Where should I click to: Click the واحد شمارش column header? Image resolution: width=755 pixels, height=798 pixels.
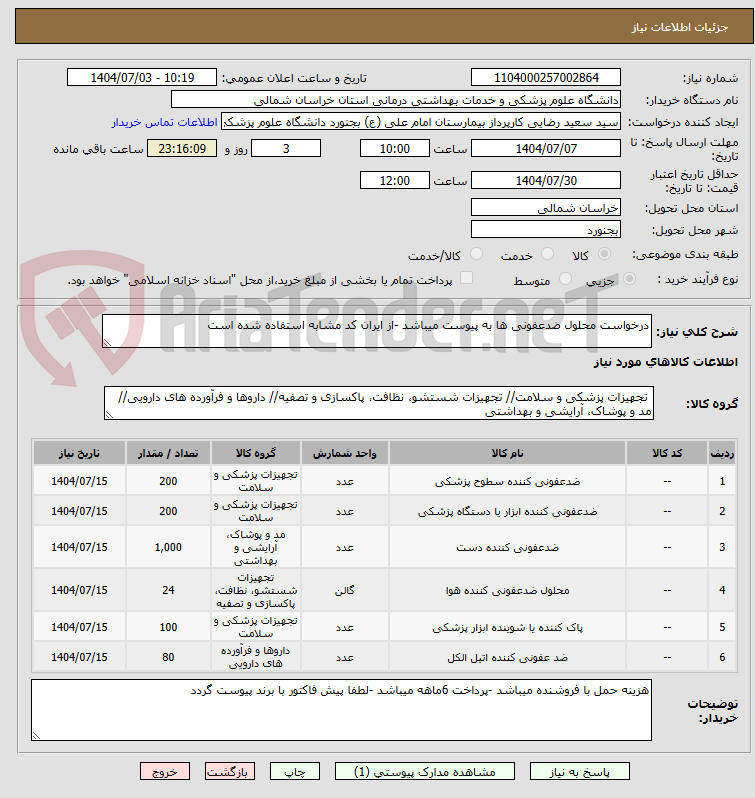[x=344, y=453]
